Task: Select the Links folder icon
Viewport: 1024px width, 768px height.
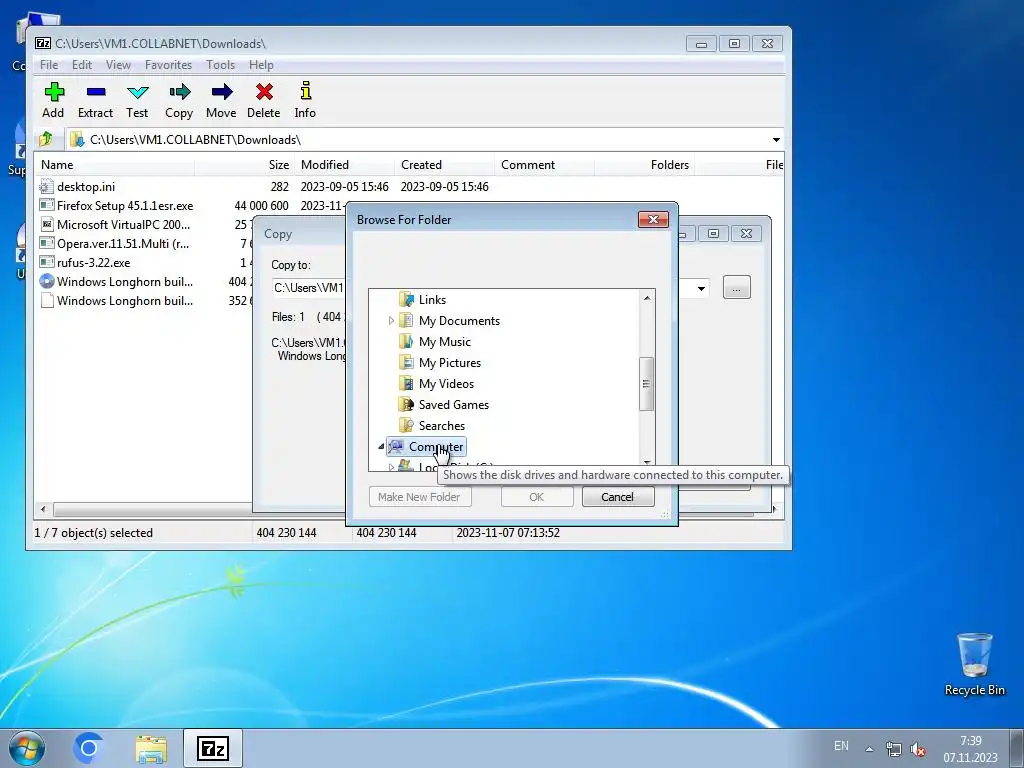Action: [x=406, y=300]
